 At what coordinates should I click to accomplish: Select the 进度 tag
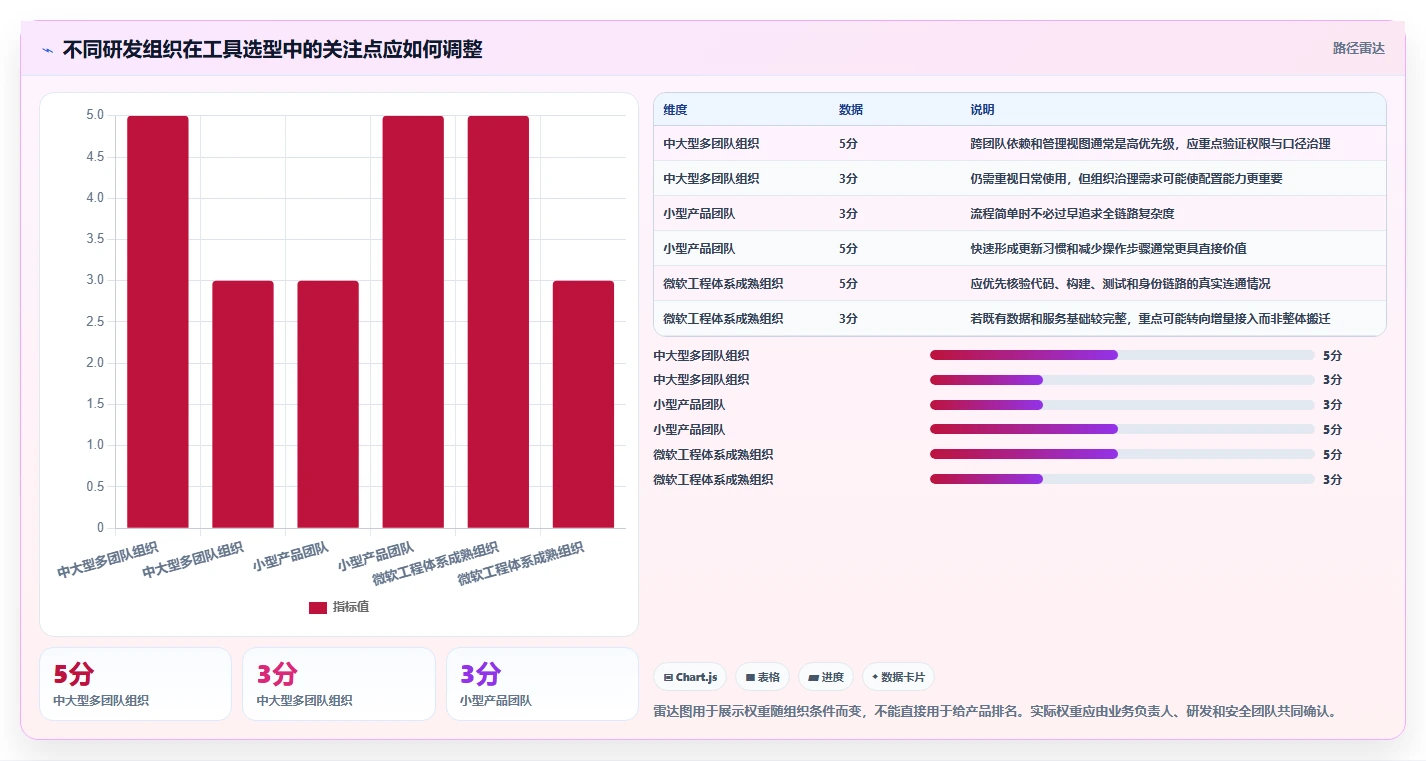826,677
